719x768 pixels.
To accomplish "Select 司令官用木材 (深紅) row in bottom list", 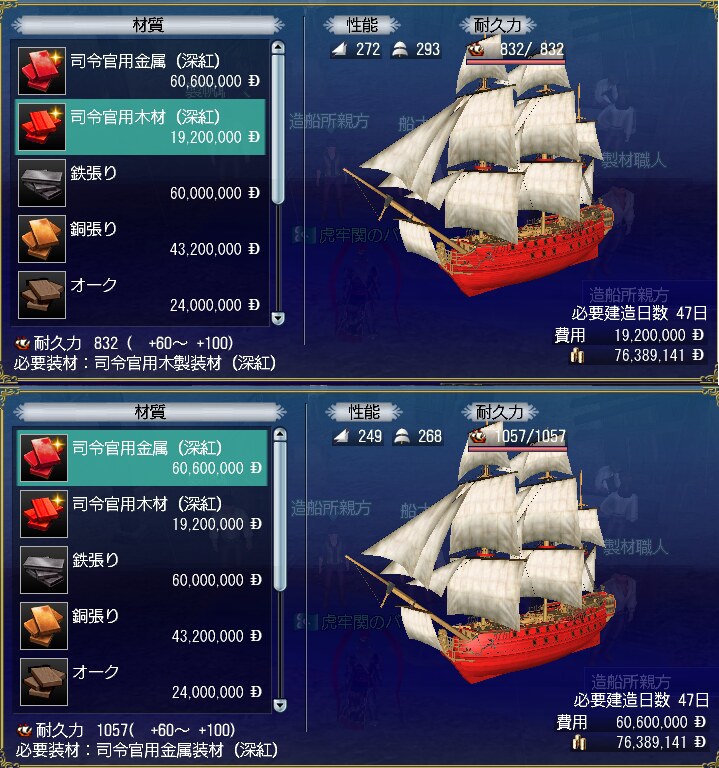I will coord(144,514).
